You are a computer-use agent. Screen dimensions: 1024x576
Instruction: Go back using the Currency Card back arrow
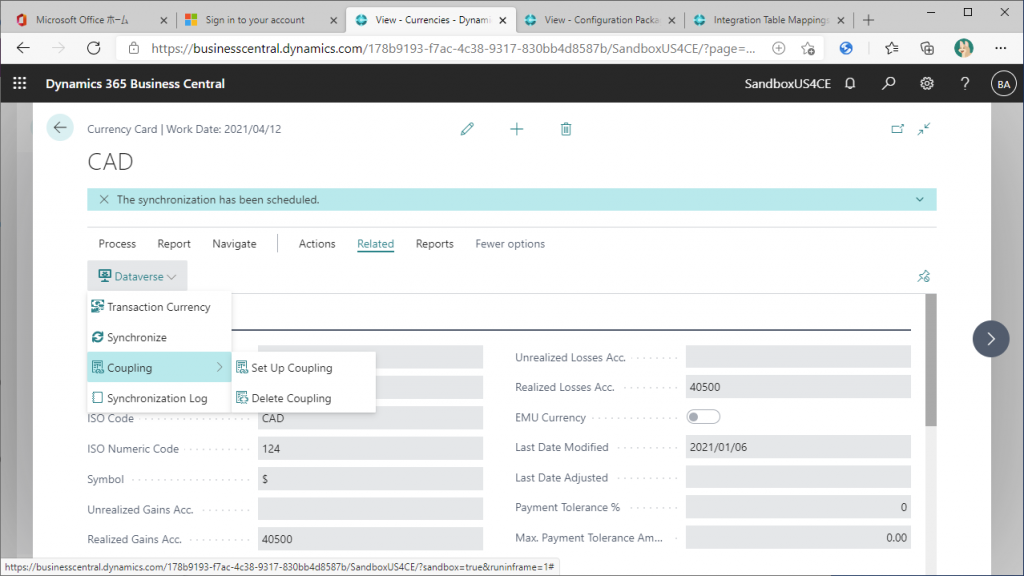click(x=60, y=127)
